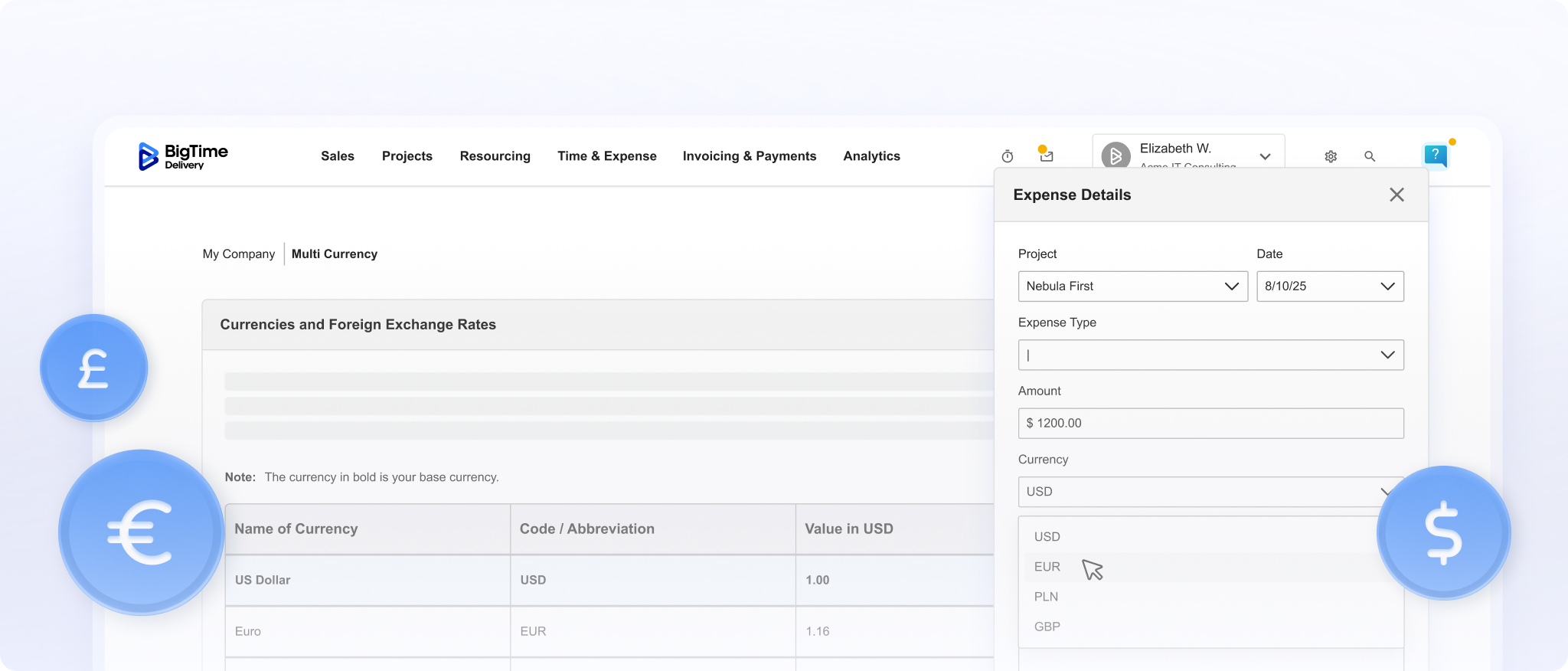1568x671 pixels.
Task: Click the Amount input field
Action: [x=1210, y=424]
